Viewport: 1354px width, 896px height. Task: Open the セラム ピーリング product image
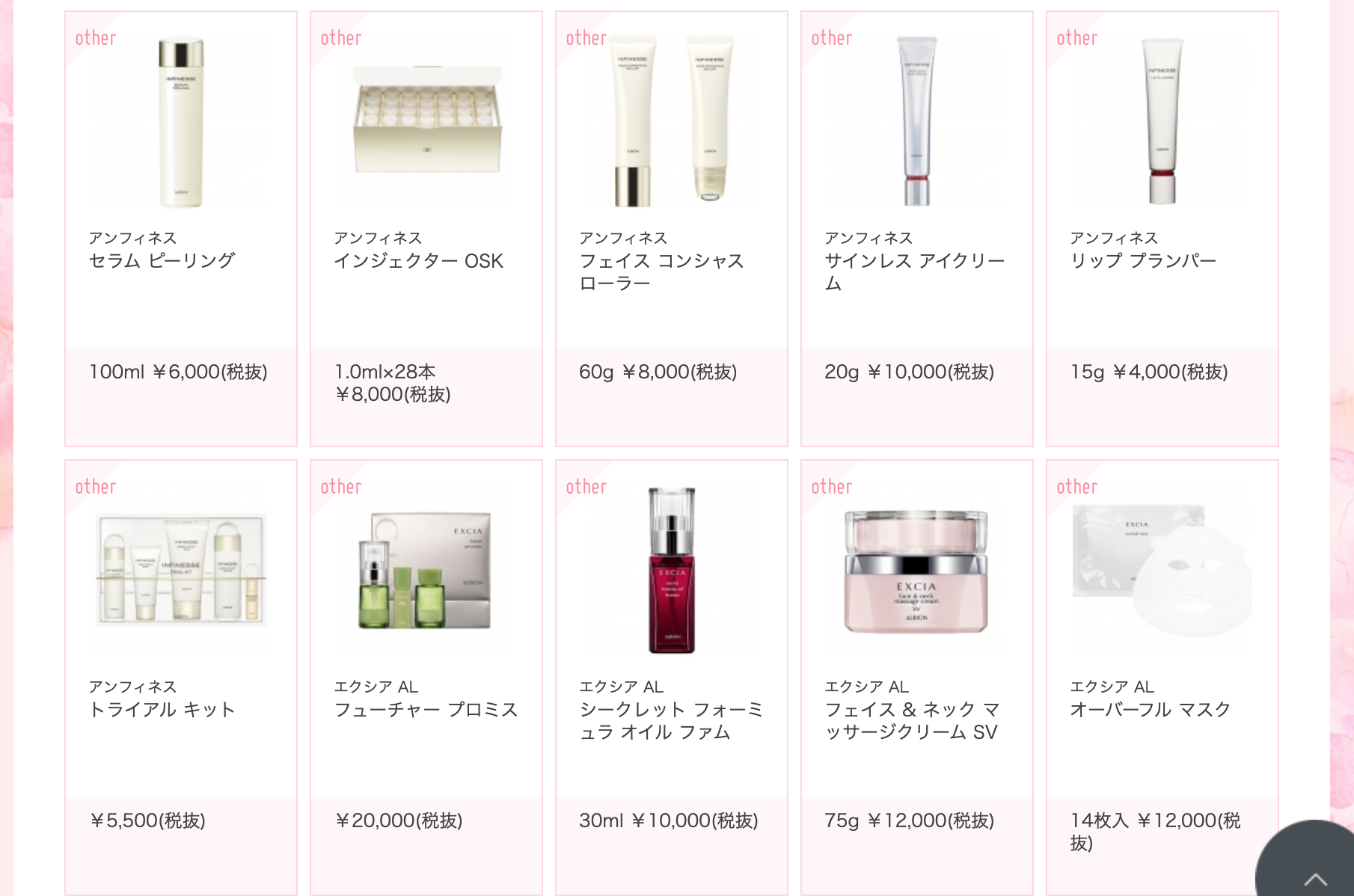(x=181, y=123)
